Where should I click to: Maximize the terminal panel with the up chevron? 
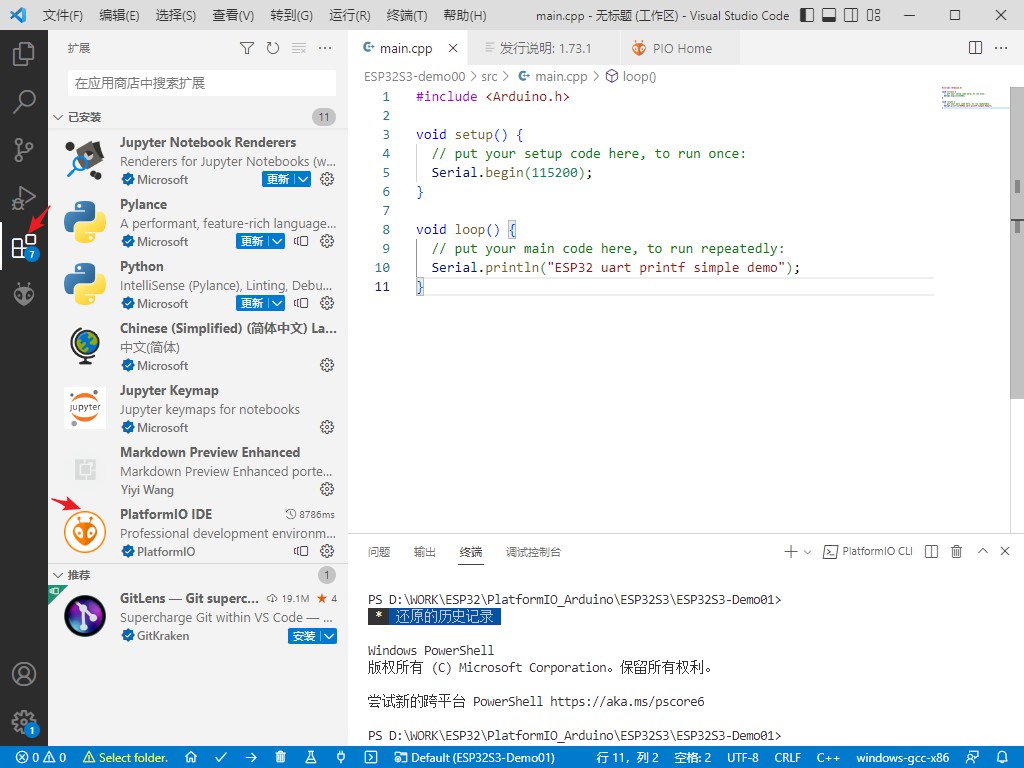(983, 552)
